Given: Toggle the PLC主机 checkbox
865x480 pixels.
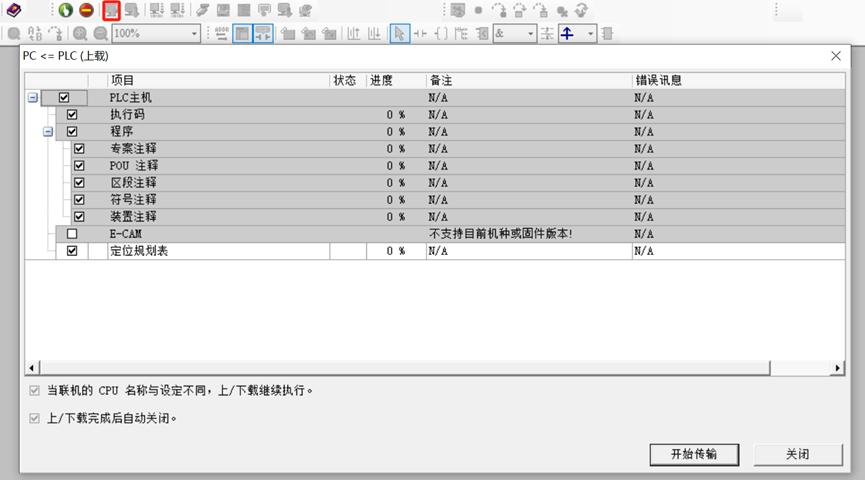Looking at the screenshot, I should click(x=64, y=98).
